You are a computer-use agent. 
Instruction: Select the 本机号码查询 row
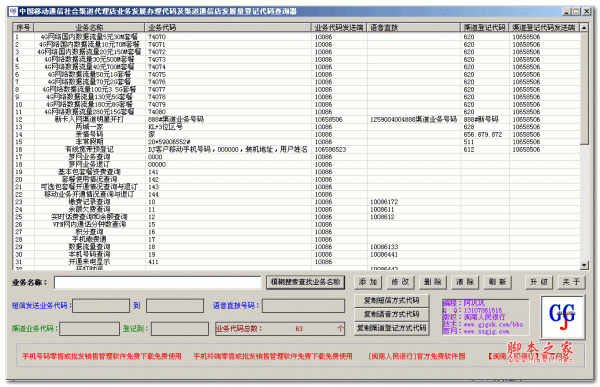point(297,255)
